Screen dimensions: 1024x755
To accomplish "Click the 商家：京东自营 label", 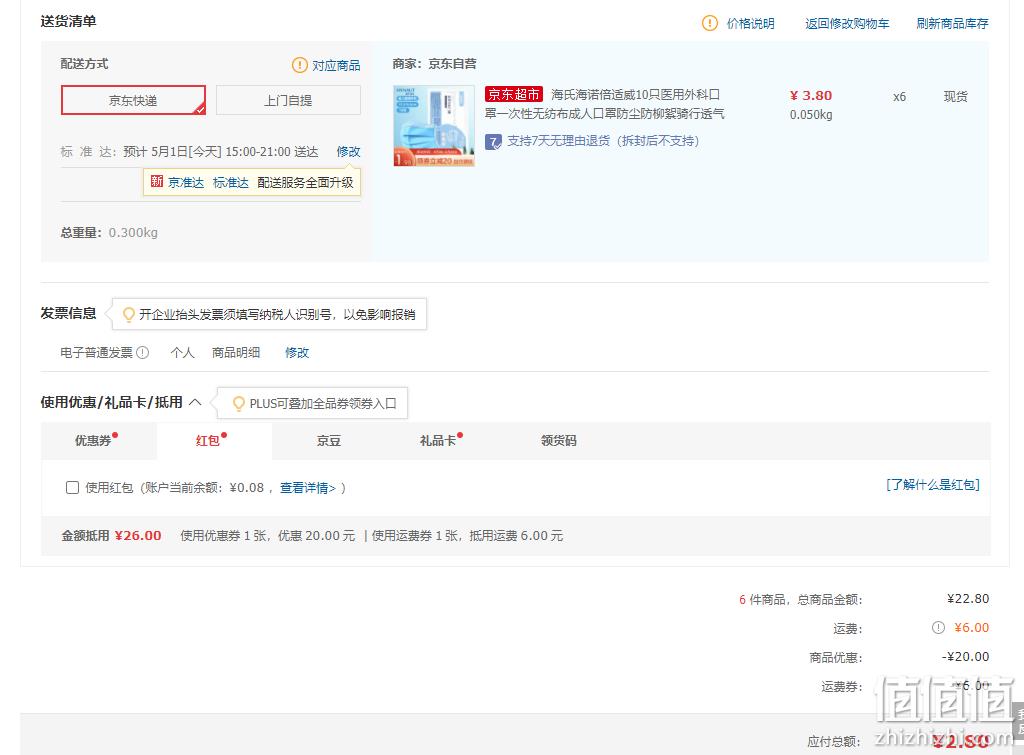I will click(x=434, y=64).
